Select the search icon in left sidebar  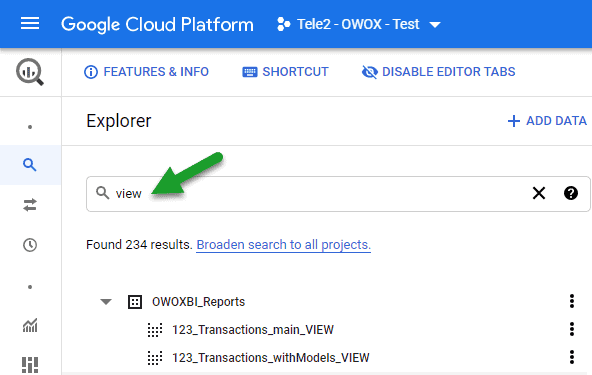[29, 165]
